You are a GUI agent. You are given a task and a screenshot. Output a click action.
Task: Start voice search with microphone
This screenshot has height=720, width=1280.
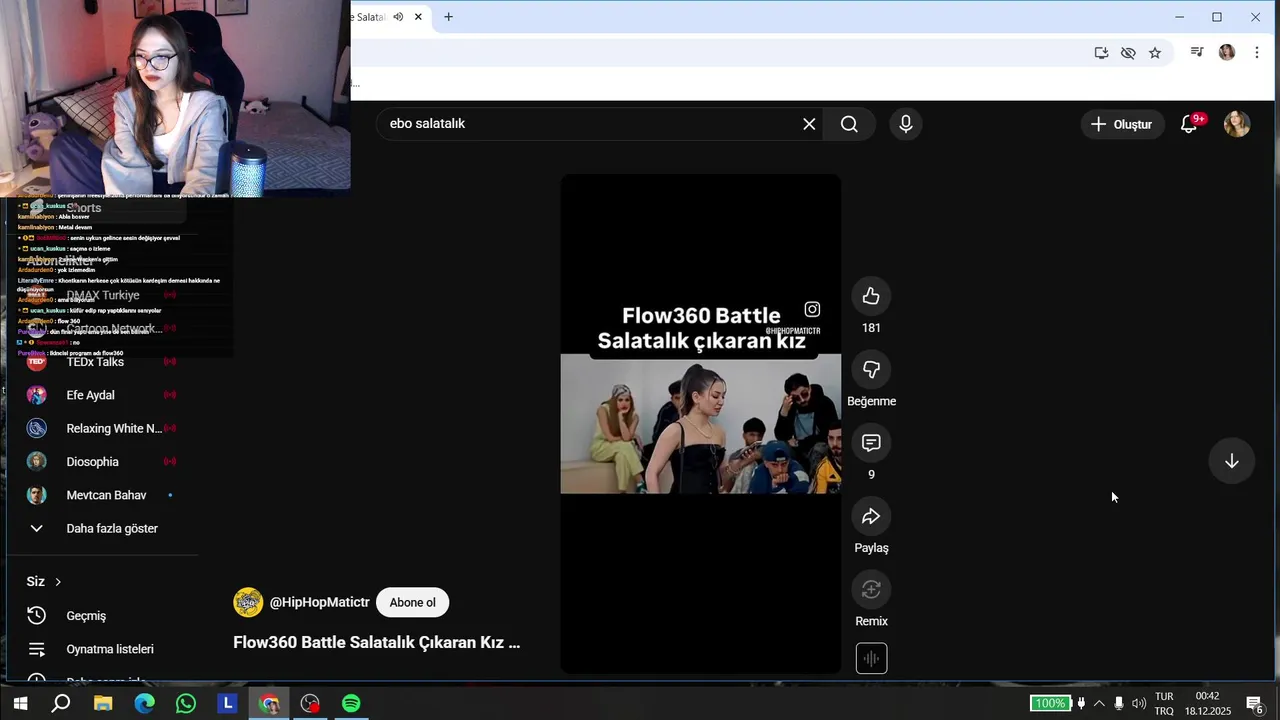[905, 124]
